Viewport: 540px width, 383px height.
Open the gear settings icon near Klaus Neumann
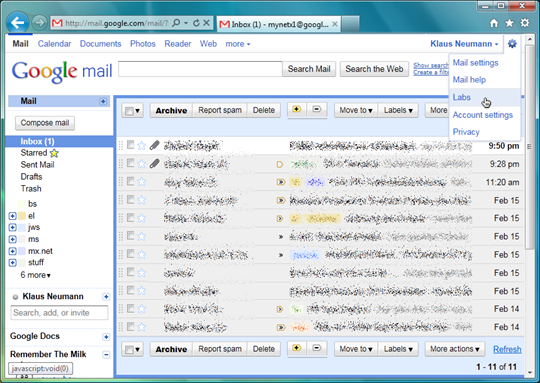pos(512,44)
